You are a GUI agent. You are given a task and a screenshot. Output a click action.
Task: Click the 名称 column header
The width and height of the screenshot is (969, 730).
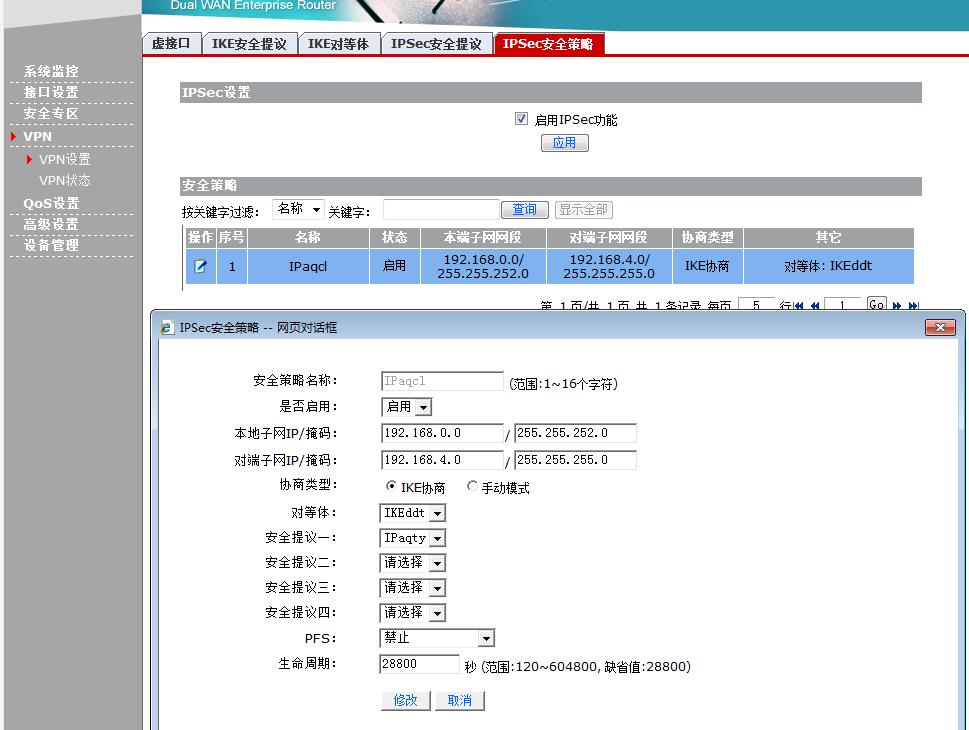(308, 238)
